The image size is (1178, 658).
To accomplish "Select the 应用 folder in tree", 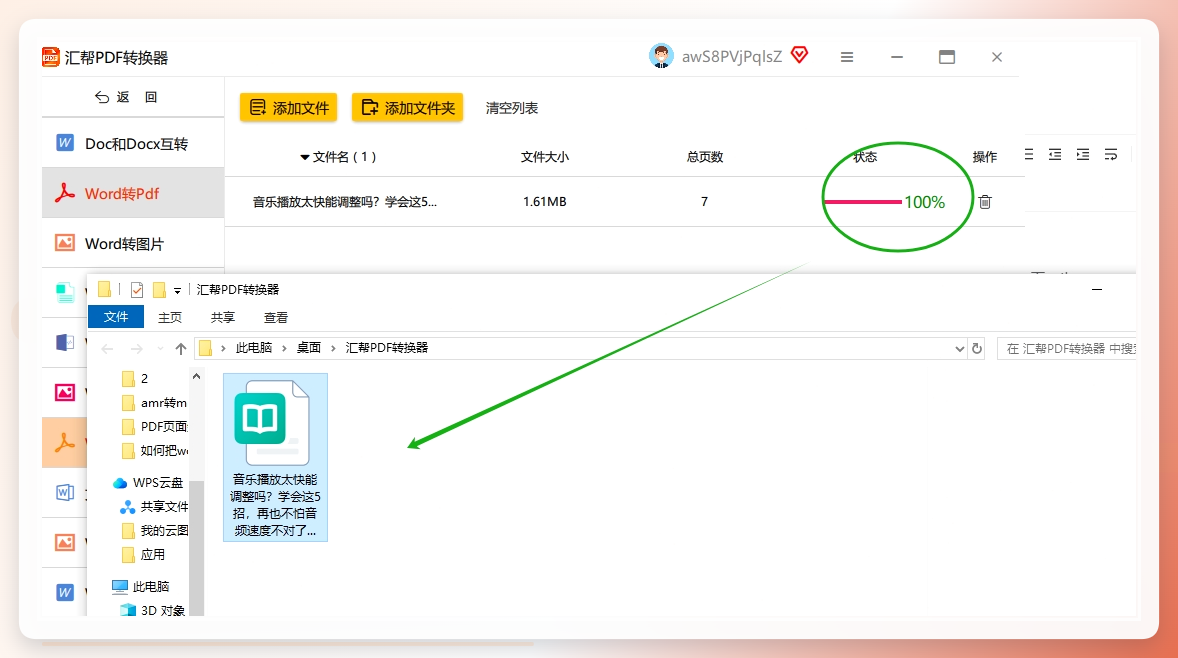I will tap(143, 554).
